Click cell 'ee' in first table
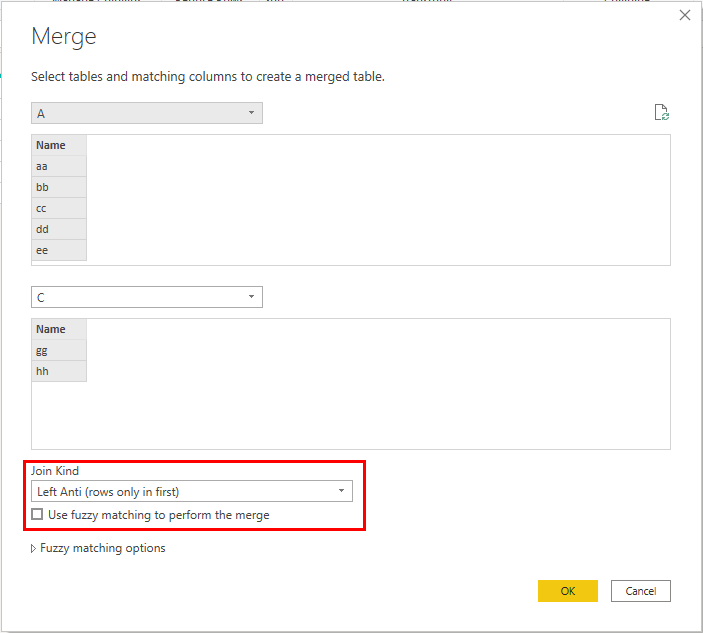The height and width of the screenshot is (633, 703). coord(59,250)
